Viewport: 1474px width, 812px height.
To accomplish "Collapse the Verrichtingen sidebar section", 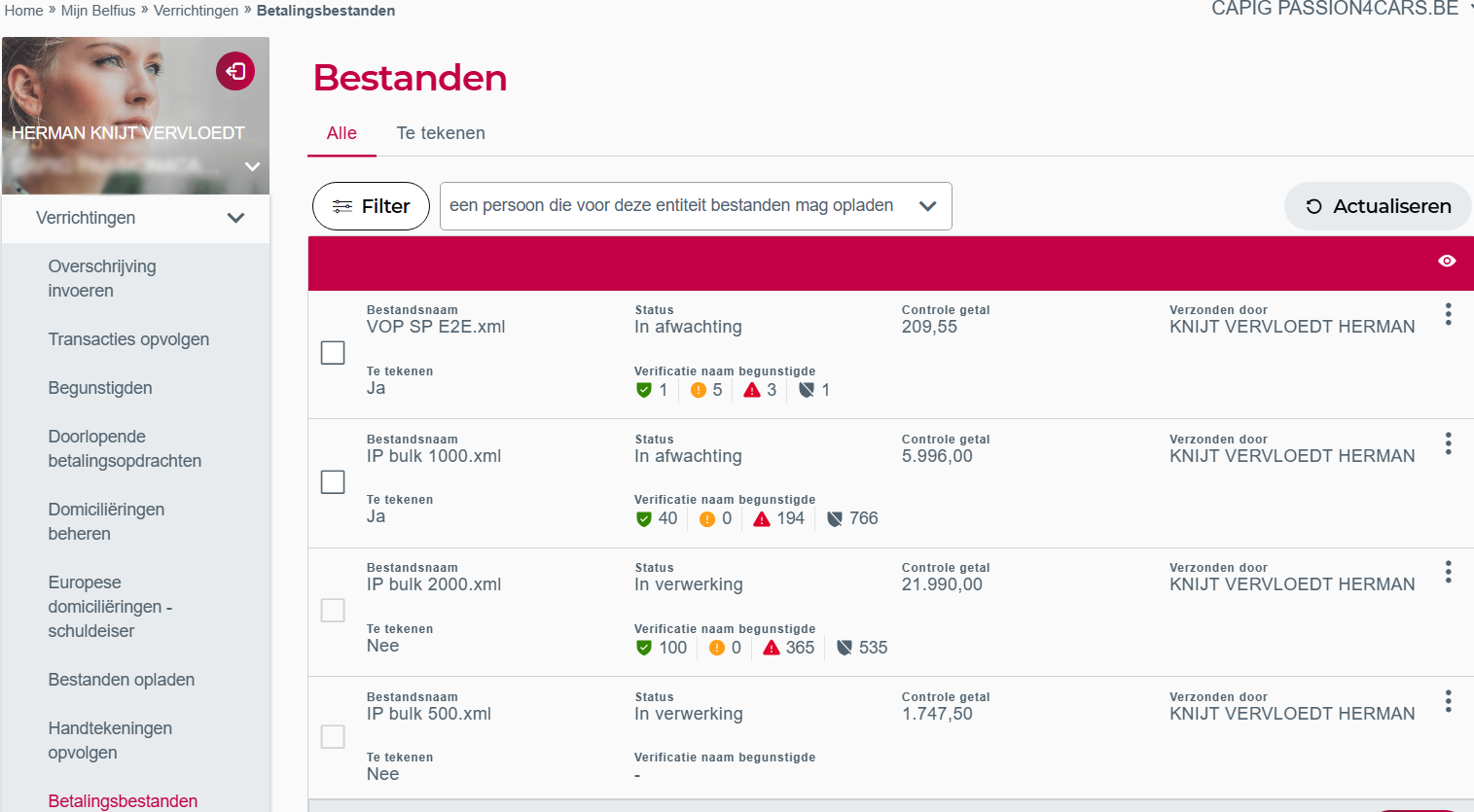I will (235, 218).
